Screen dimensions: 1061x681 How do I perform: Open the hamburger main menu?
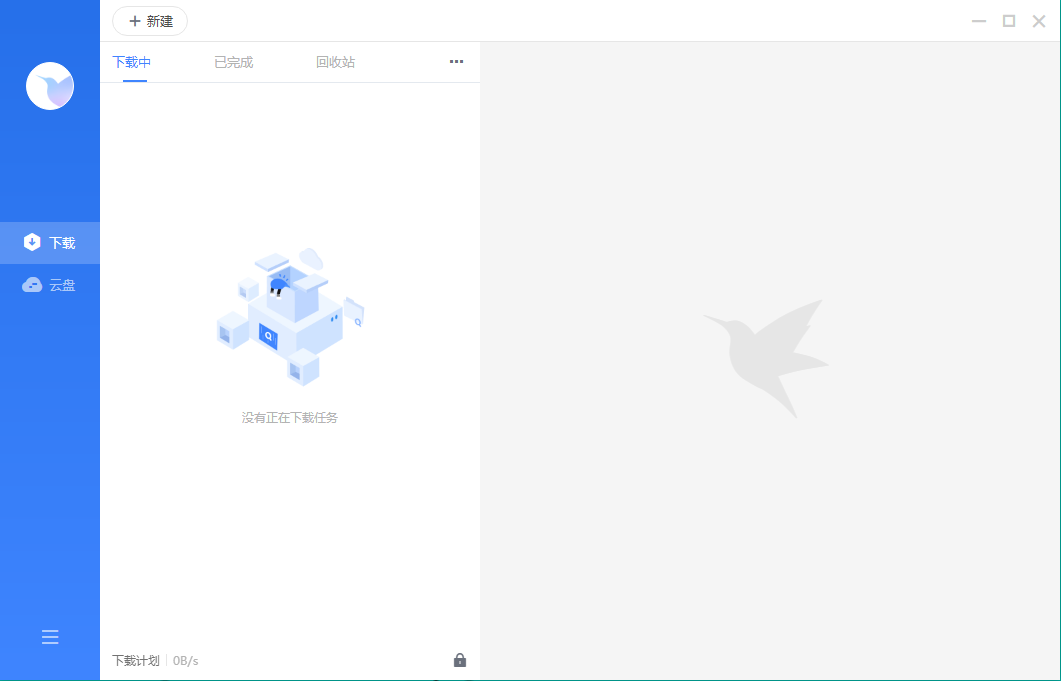[50, 637]
